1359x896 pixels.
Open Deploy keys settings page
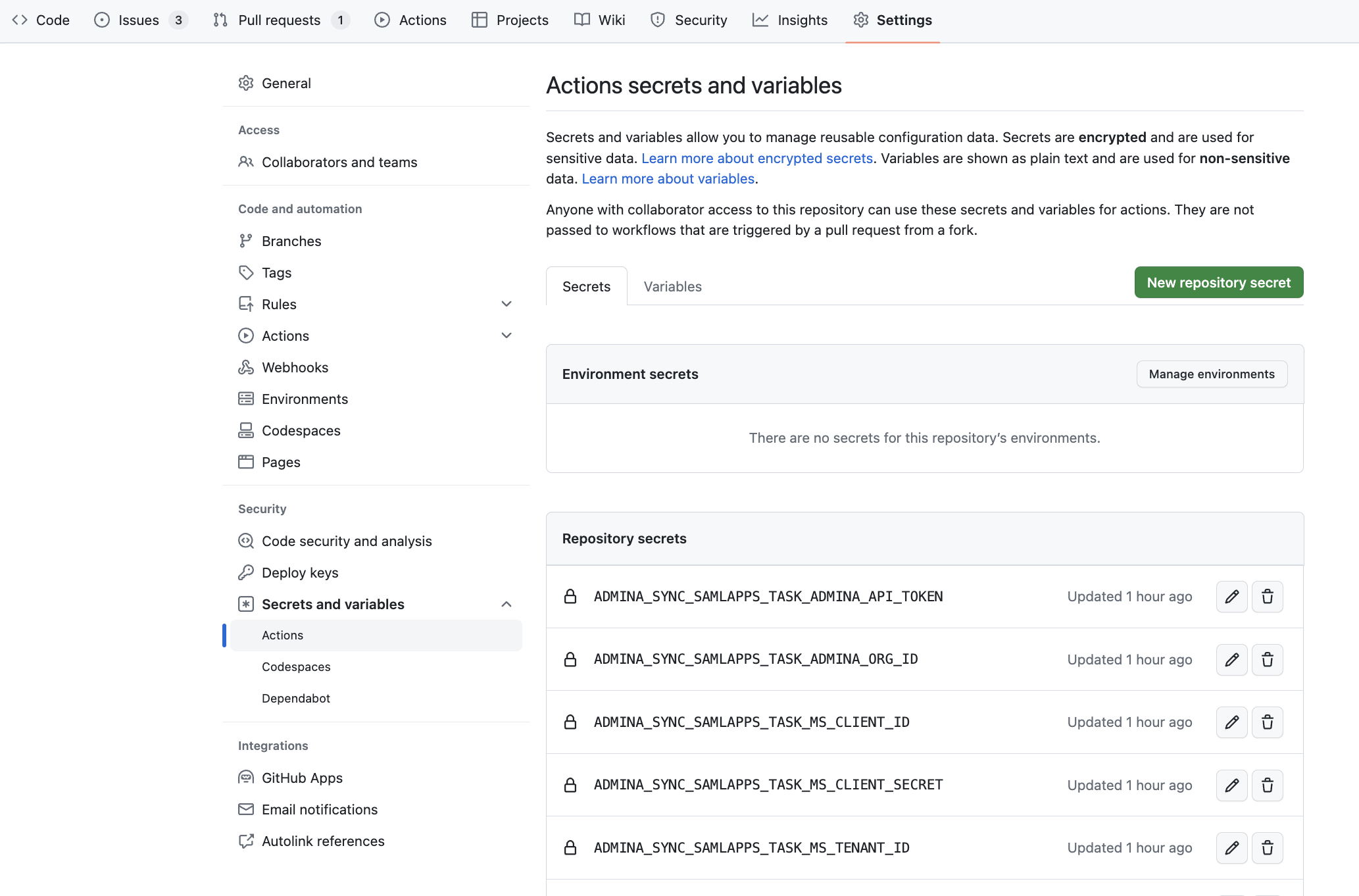(300, 572)
